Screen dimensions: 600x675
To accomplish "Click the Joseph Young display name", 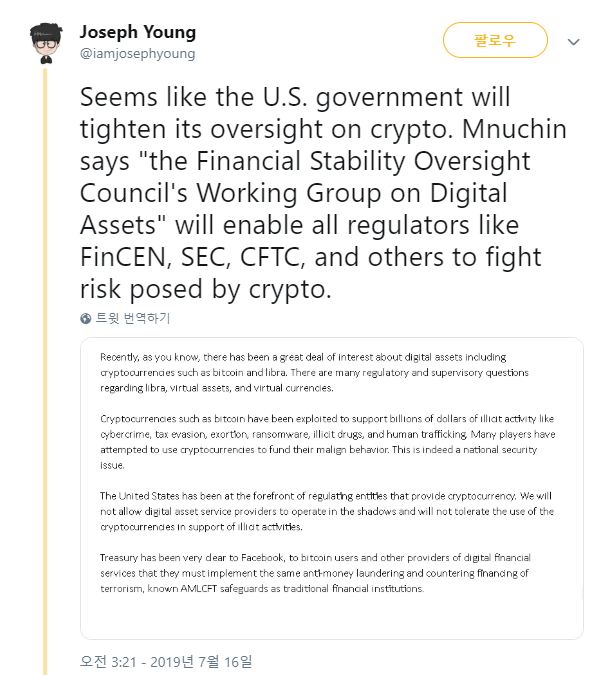I will pyautogui.click(x=138, y=32).
